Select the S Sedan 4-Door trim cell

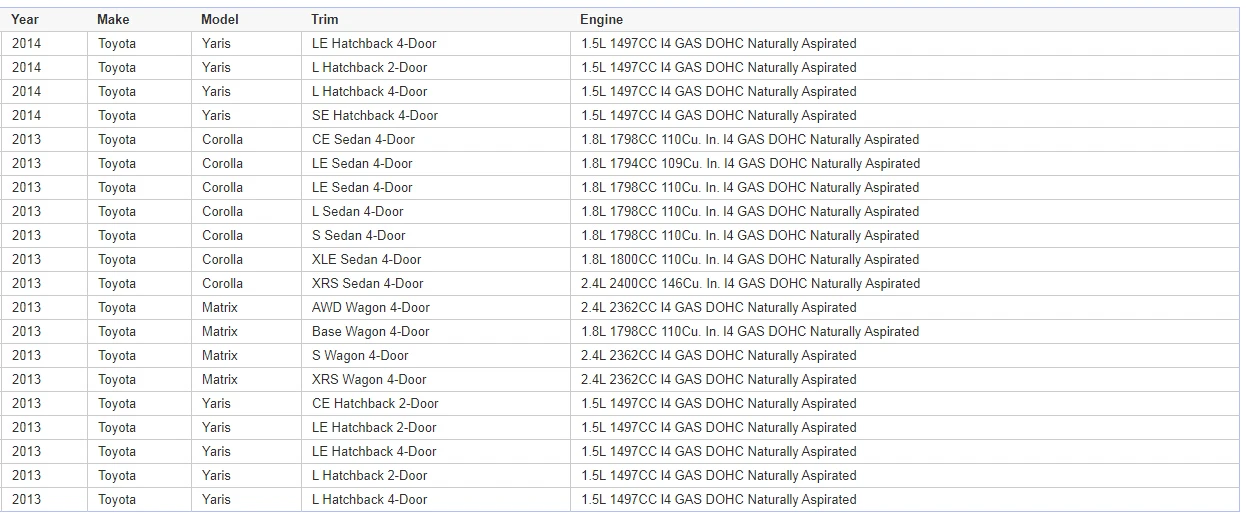(x=359, y=235)
